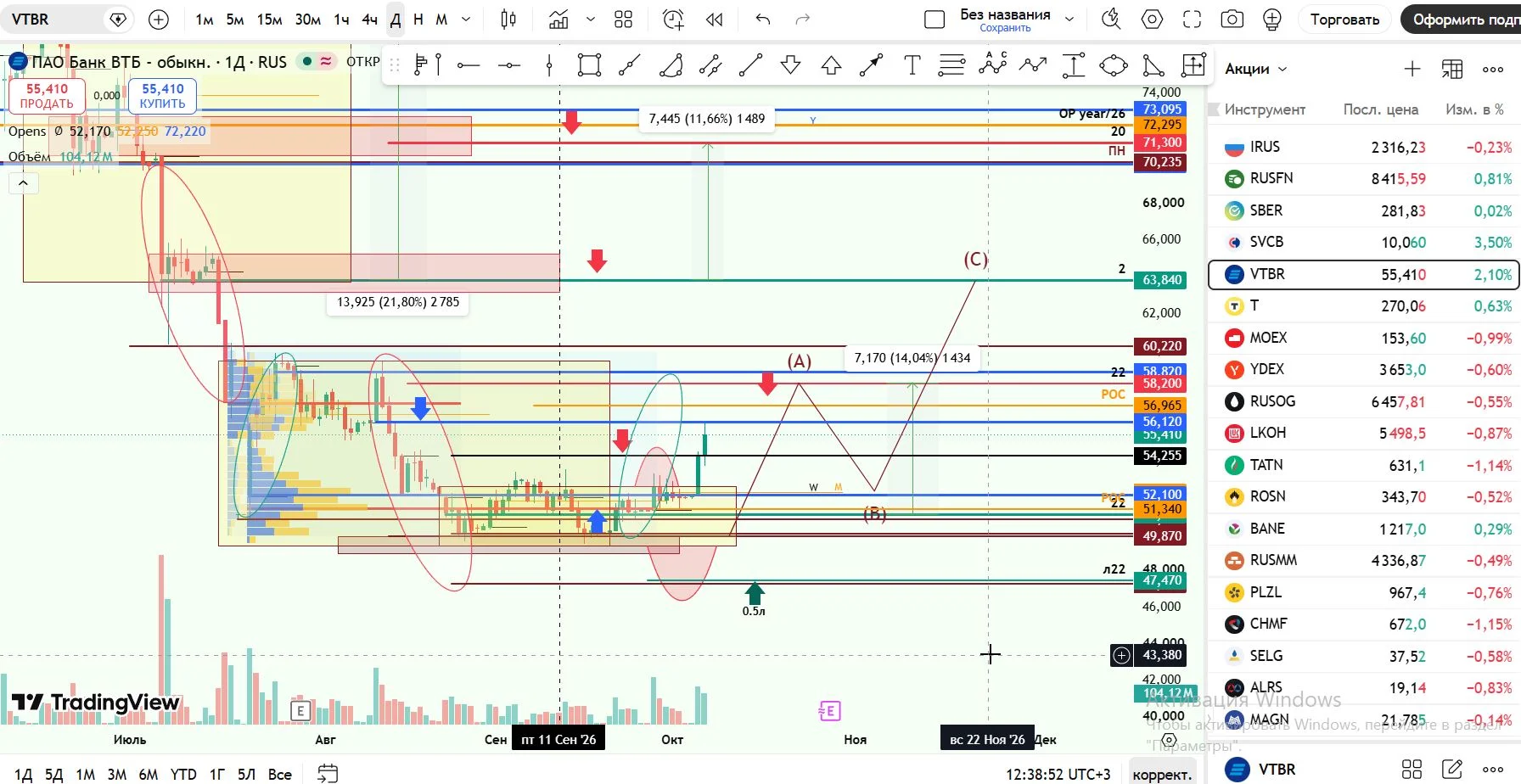1521x784 pixels.
Task: Click the Торговать button
Action: (1344, 19)
